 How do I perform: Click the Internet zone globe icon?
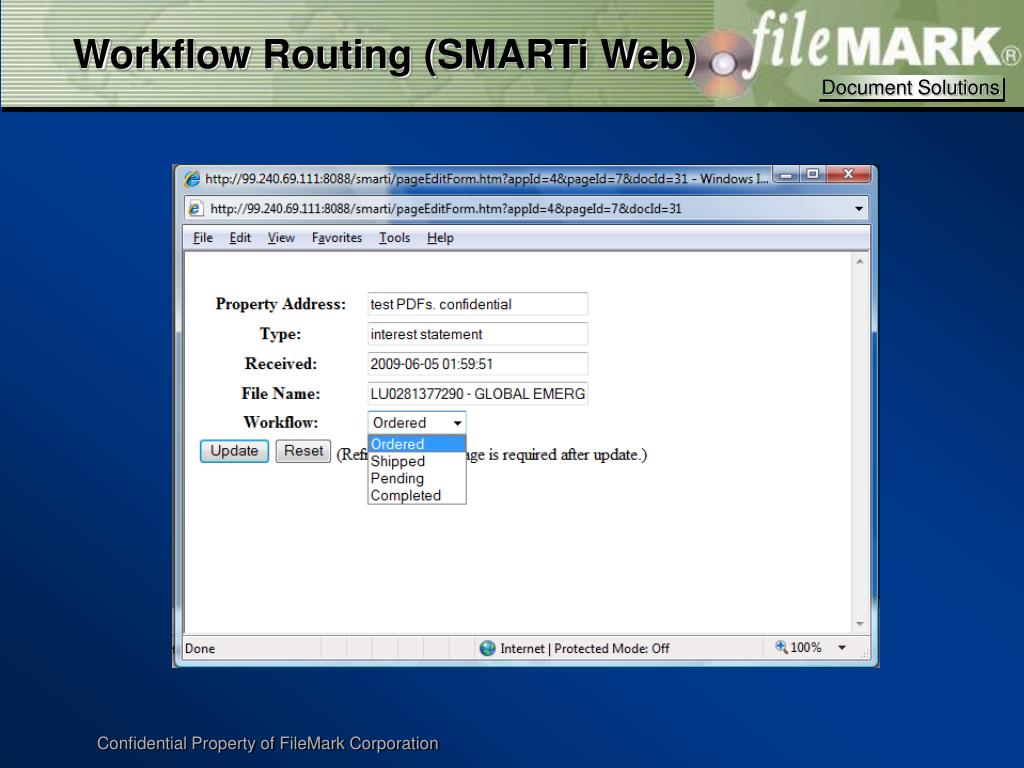point(487,648)
